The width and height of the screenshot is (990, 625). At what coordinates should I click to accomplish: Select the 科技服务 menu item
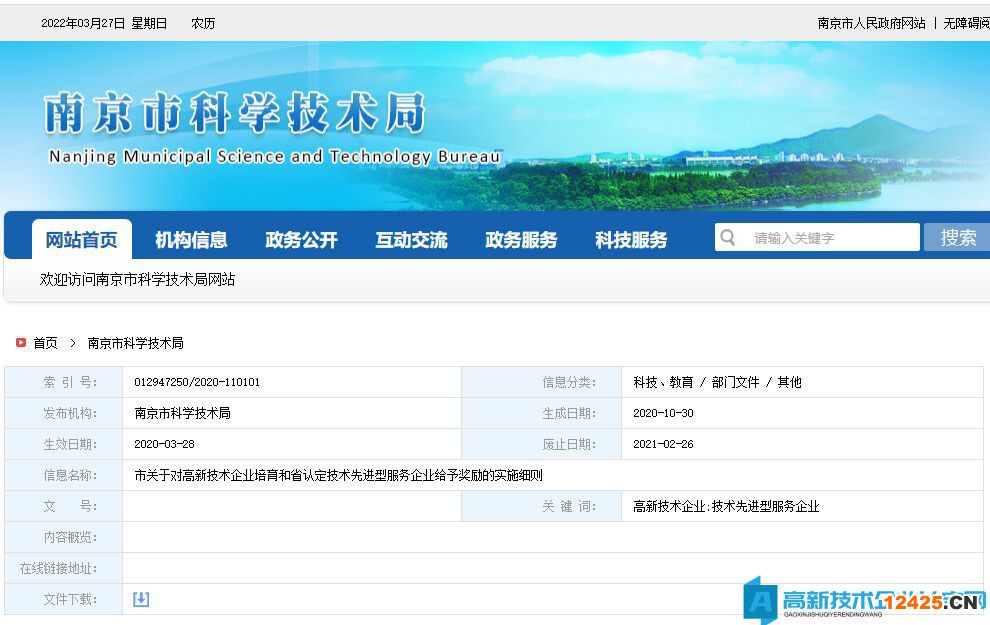point(631,240)
